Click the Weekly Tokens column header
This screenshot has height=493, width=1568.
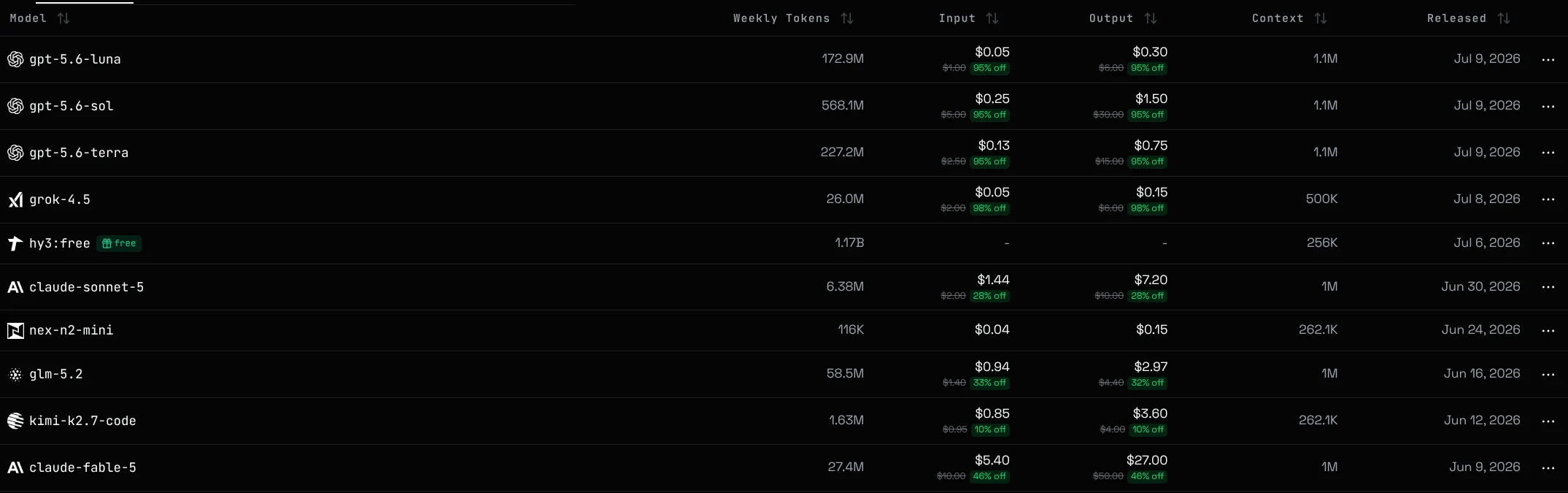point(781,18)
